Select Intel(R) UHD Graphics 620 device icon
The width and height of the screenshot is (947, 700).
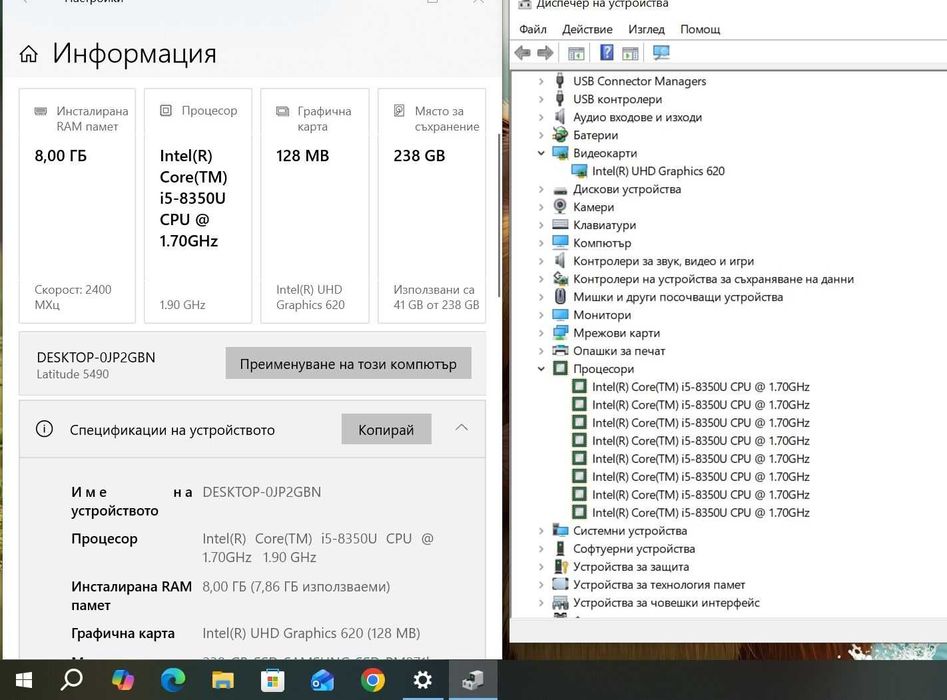pos(580,172)
